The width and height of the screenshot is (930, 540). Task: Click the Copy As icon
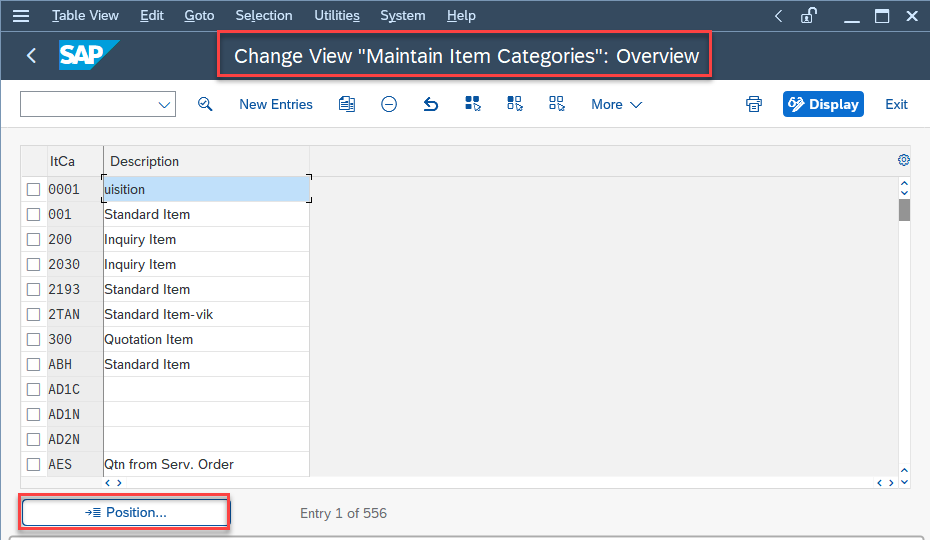point(347,104)
